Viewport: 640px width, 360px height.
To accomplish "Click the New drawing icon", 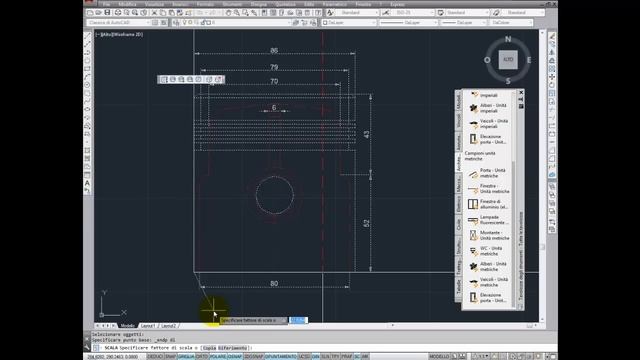I will coord(90,13).
